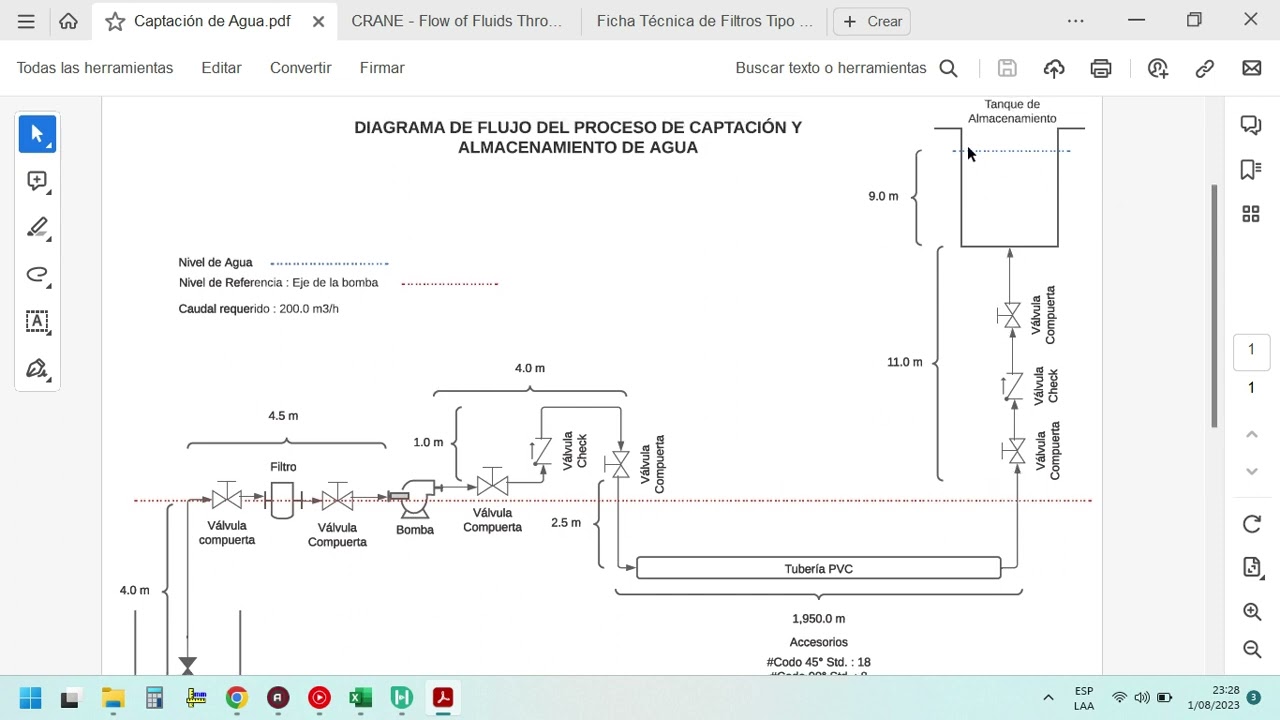Click the vertical document scrollbar
Screen dimensions: 1280x720
click(x=1216, y=306)
